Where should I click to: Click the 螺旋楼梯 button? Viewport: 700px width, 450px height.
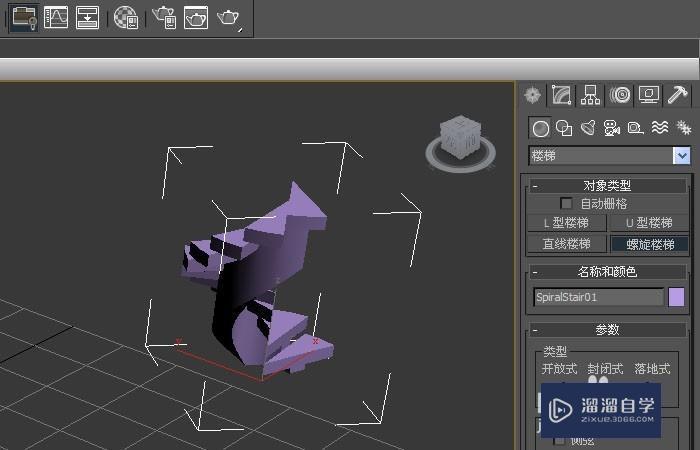click(x=649, y=244)
